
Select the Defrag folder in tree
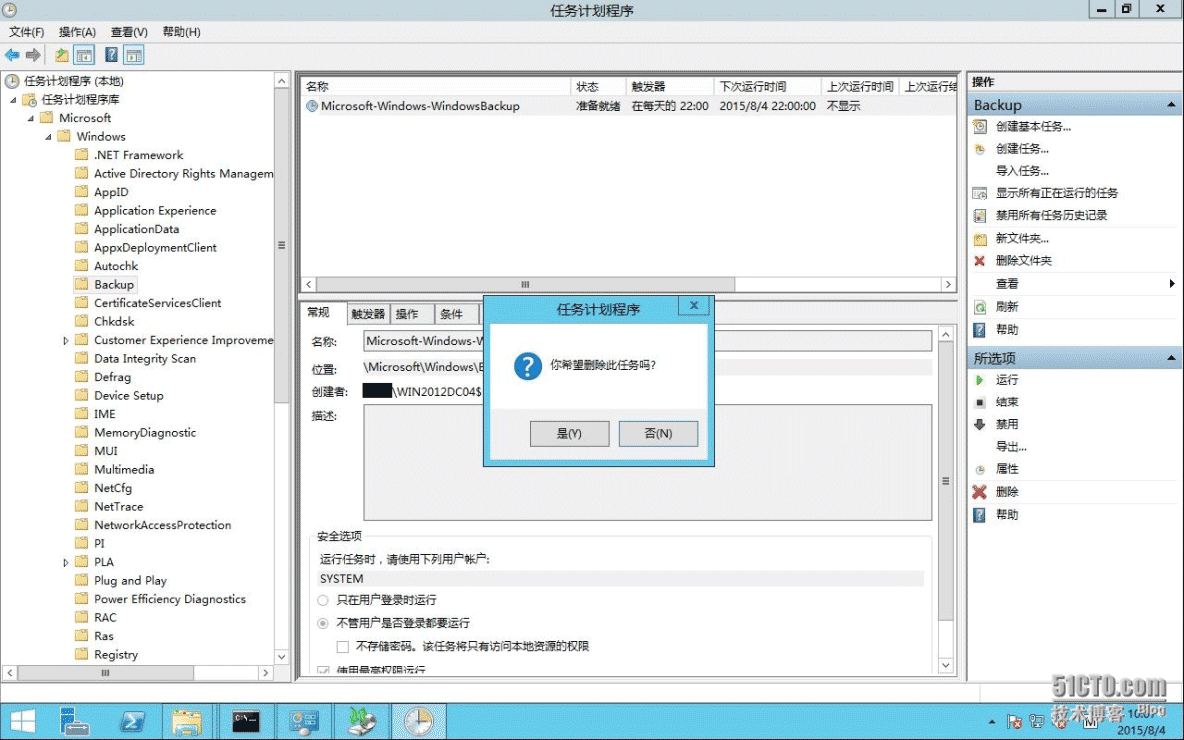[x=113, y=378]
